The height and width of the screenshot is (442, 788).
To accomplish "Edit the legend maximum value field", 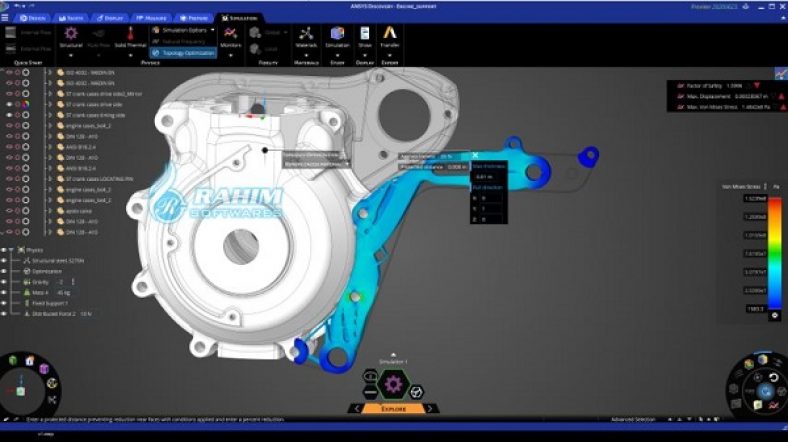I will pyautogui.click(x=755, y=198).
